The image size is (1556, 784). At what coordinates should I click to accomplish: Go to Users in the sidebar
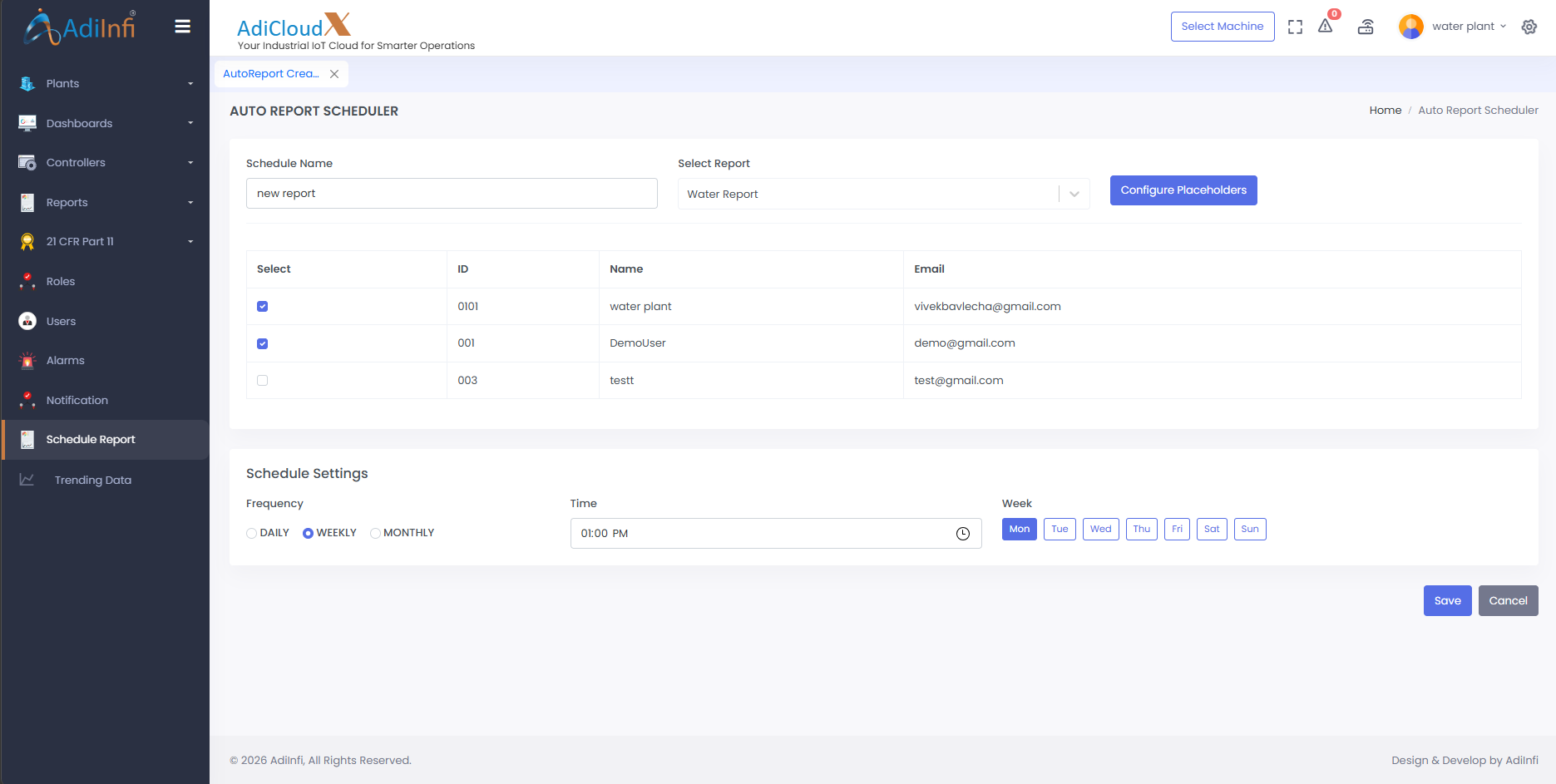61,322
